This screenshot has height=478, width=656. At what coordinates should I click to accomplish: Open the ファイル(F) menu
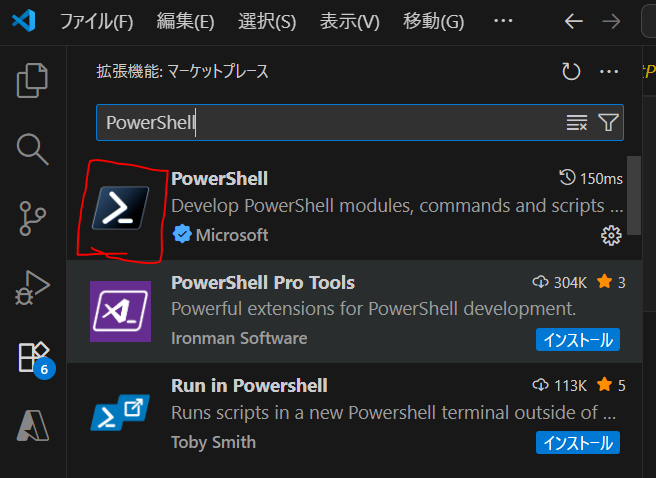pos(96,21)
